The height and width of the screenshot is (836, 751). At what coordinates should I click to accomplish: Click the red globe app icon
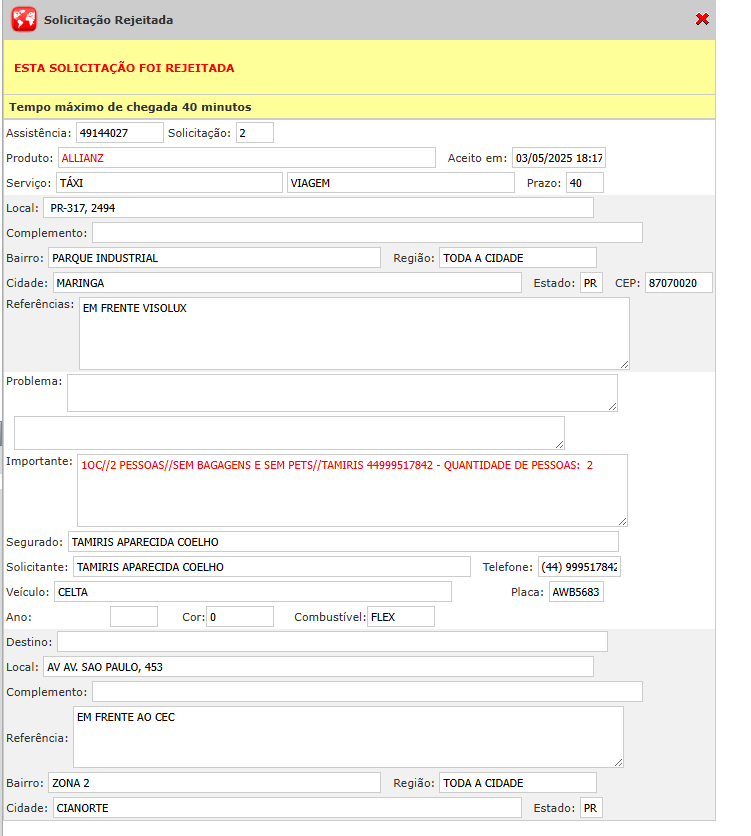click(23, 19)
